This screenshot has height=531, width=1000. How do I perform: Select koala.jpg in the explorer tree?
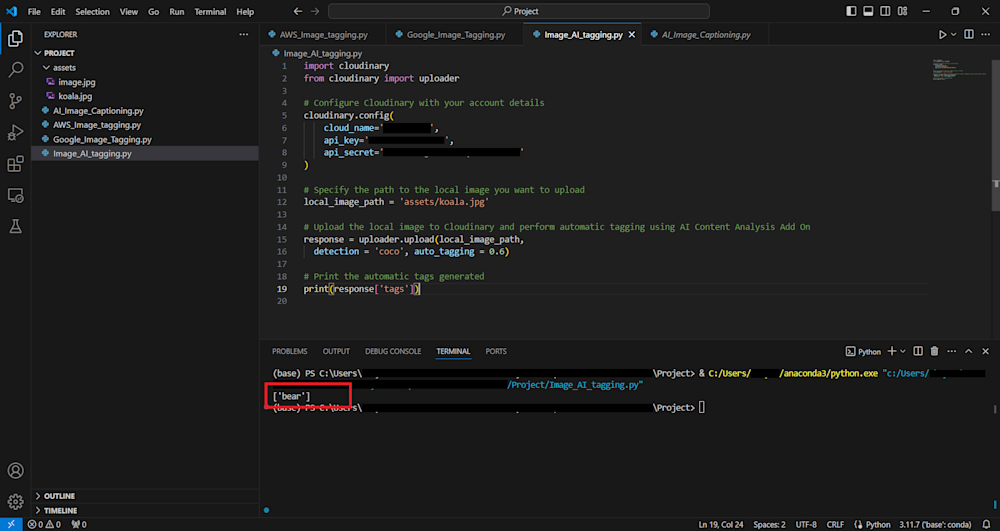tap(75, 96)
